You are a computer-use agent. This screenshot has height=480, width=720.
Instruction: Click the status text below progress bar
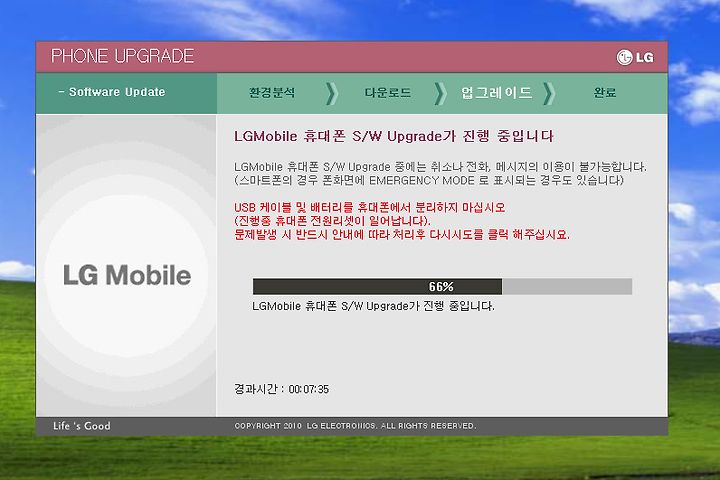(373, 306)
